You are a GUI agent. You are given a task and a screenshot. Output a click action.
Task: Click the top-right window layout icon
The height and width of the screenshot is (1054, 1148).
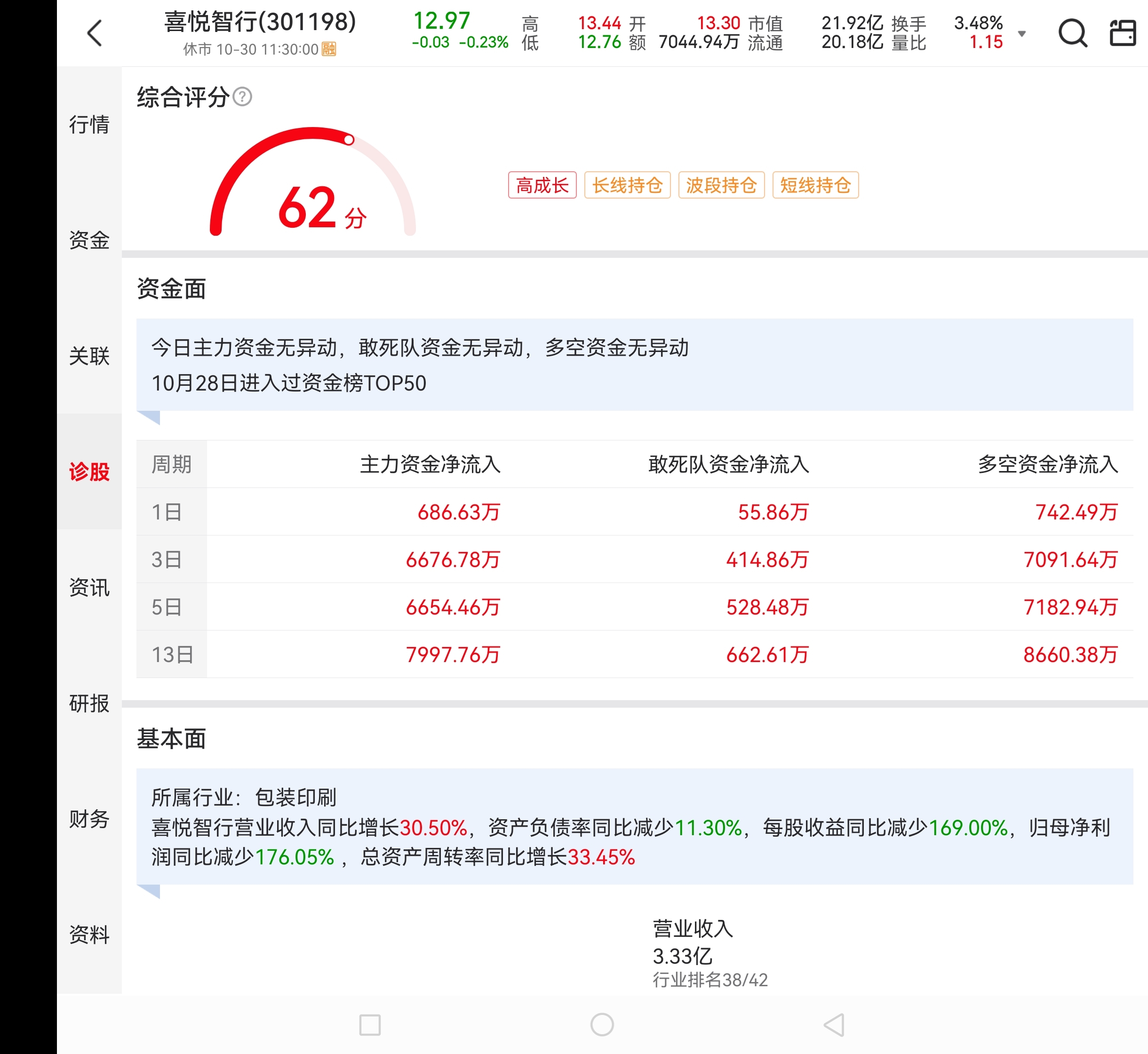(1122, 33)
